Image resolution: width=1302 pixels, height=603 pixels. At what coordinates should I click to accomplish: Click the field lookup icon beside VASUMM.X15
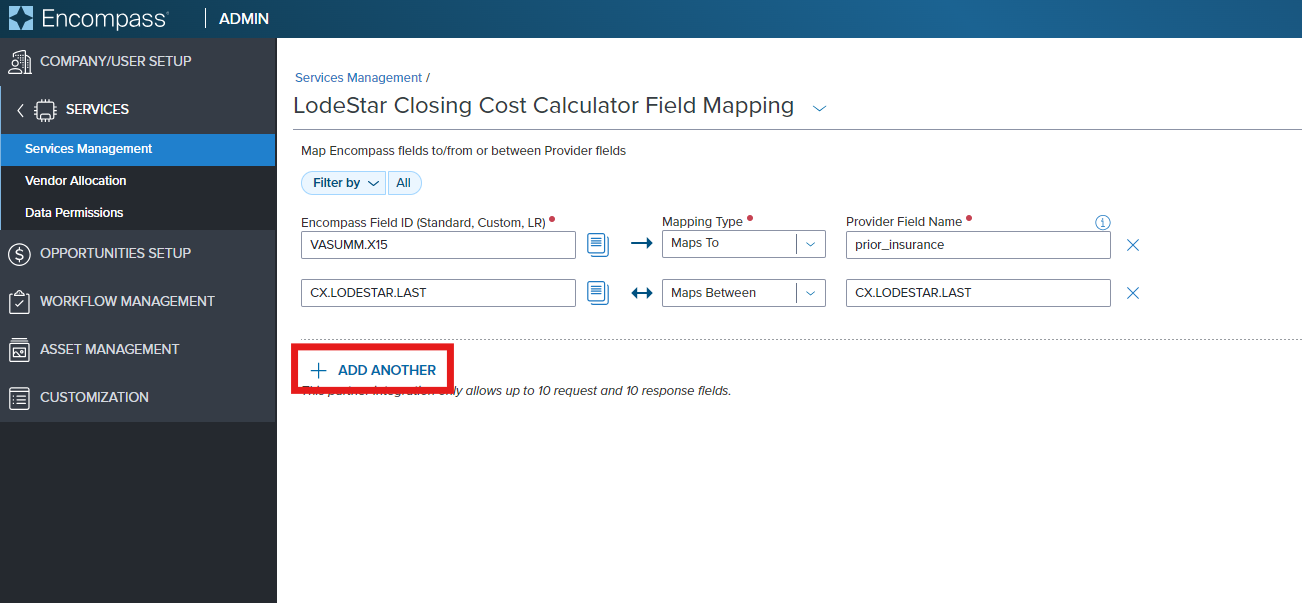pos(597,244)
